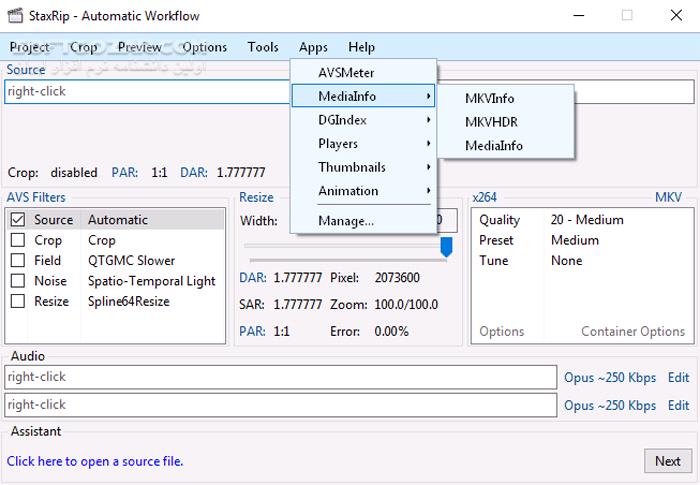Viewport: 700px width, 485px height.
Task: Click the link to open a source file
Action: (x=95, y=461)
